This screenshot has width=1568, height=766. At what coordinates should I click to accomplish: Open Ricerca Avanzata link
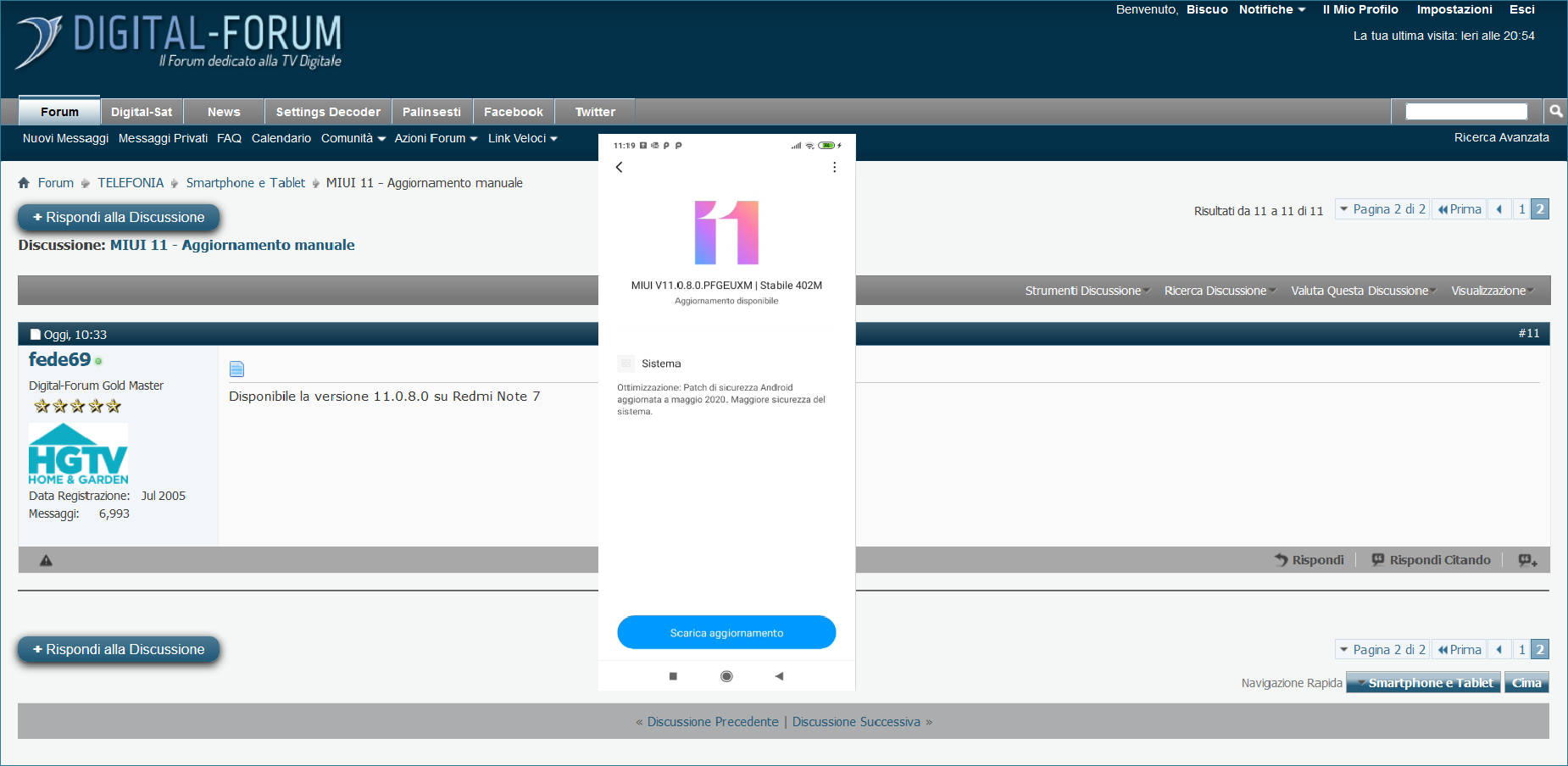pyautogui.click(x=1501, y=137)
